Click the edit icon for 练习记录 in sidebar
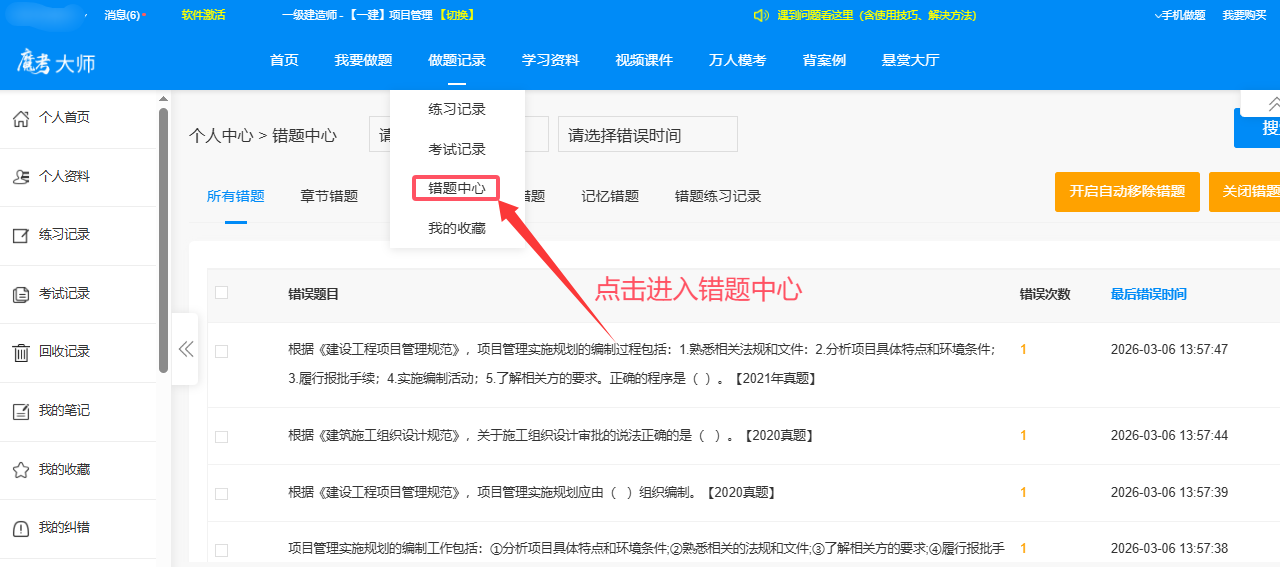 pos(20,236)
